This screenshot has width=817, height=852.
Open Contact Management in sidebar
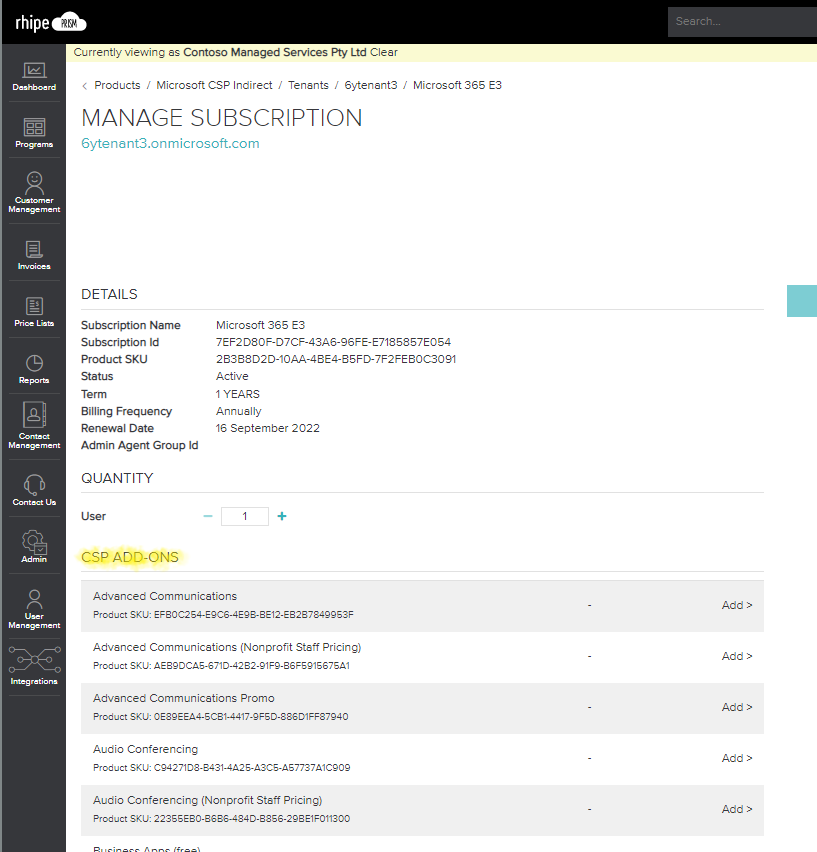tap(34, 426)
